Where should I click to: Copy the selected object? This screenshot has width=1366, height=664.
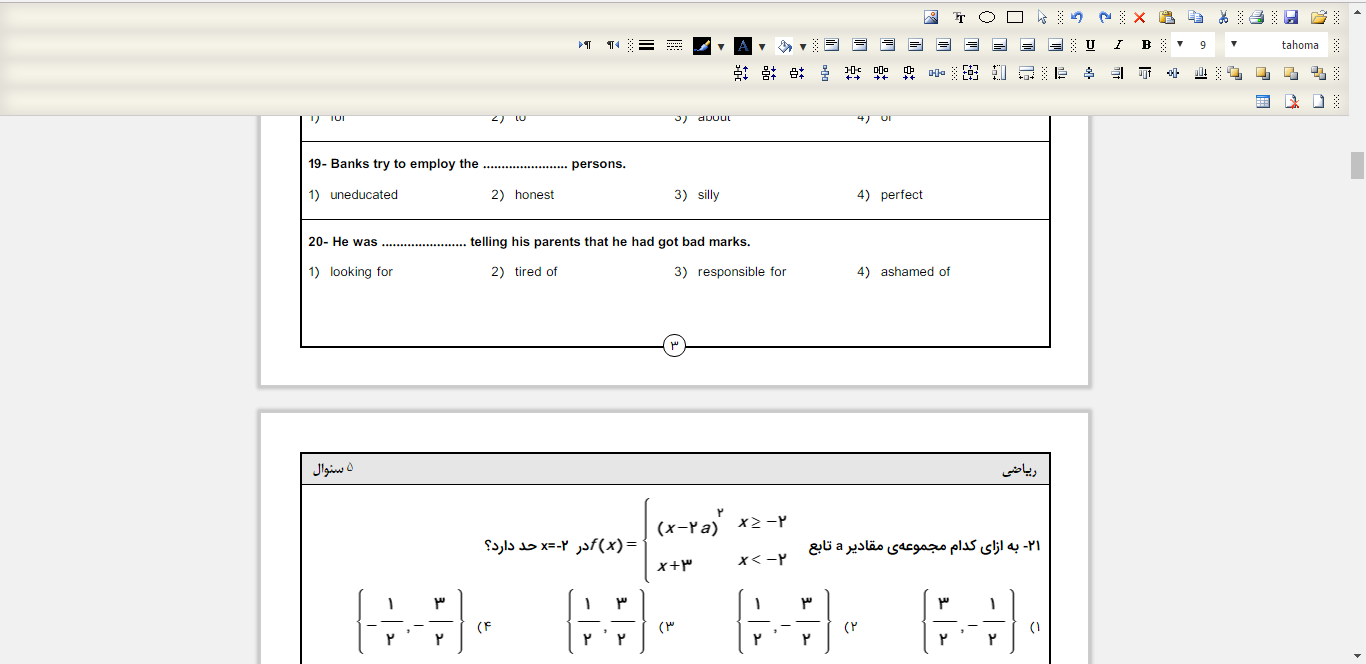pos(1195,17)
